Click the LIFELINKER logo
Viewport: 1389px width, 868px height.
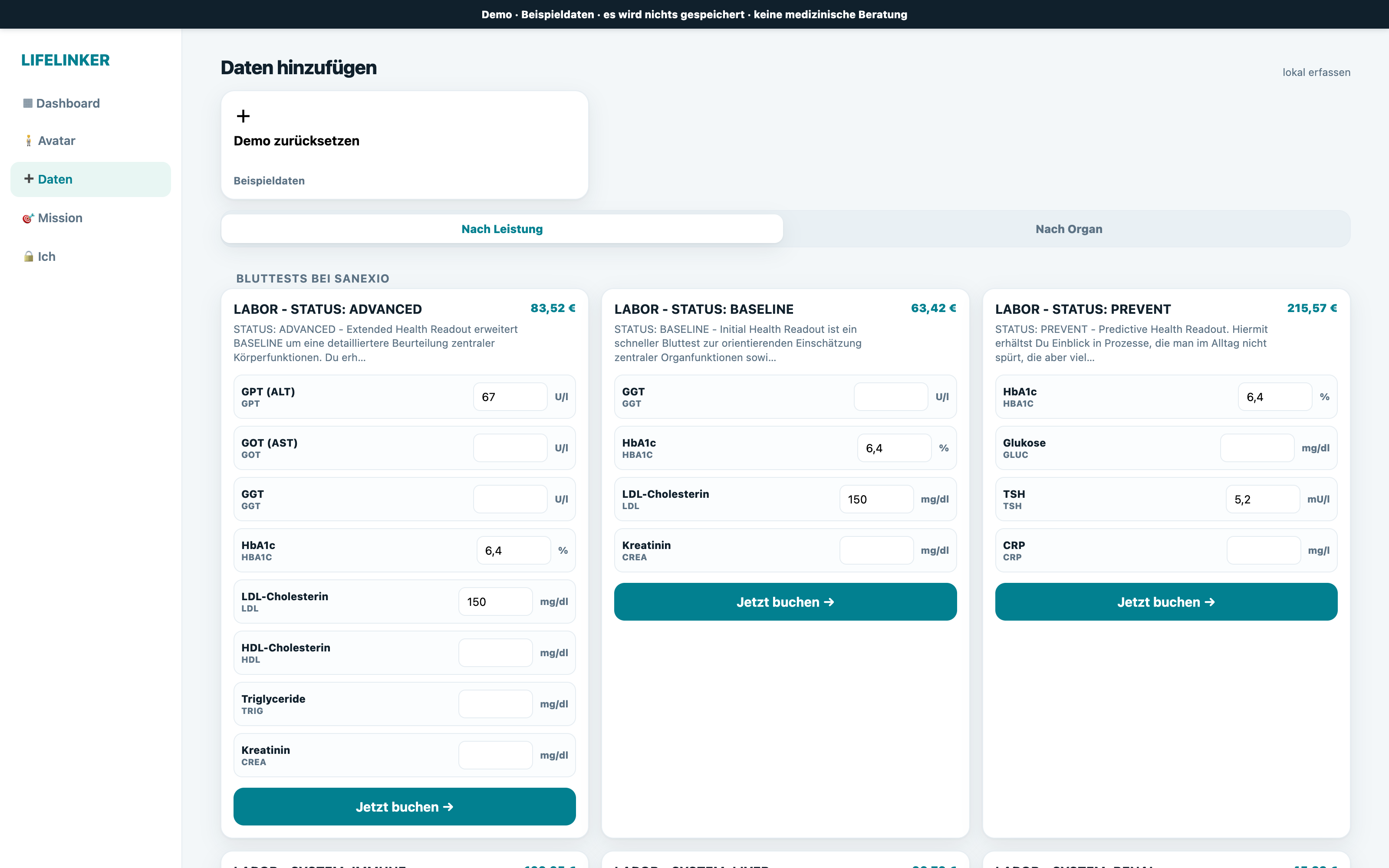click(66, 60)
